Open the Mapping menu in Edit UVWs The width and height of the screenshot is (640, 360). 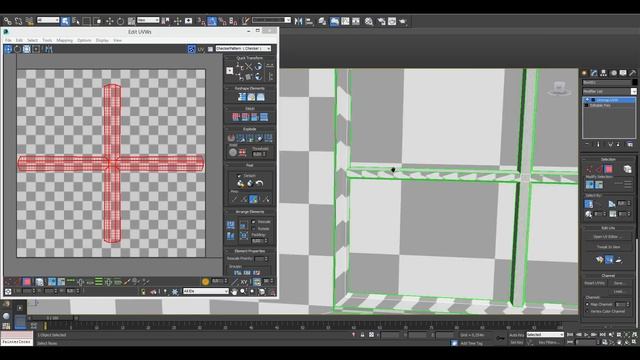click(64, 40)
